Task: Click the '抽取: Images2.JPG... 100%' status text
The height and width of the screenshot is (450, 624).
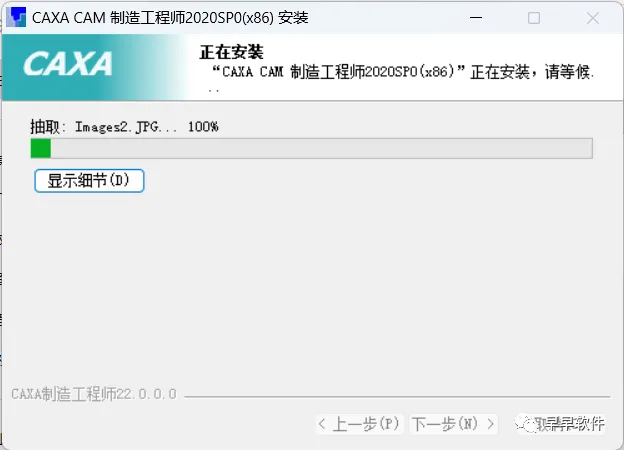Action: 125,127
